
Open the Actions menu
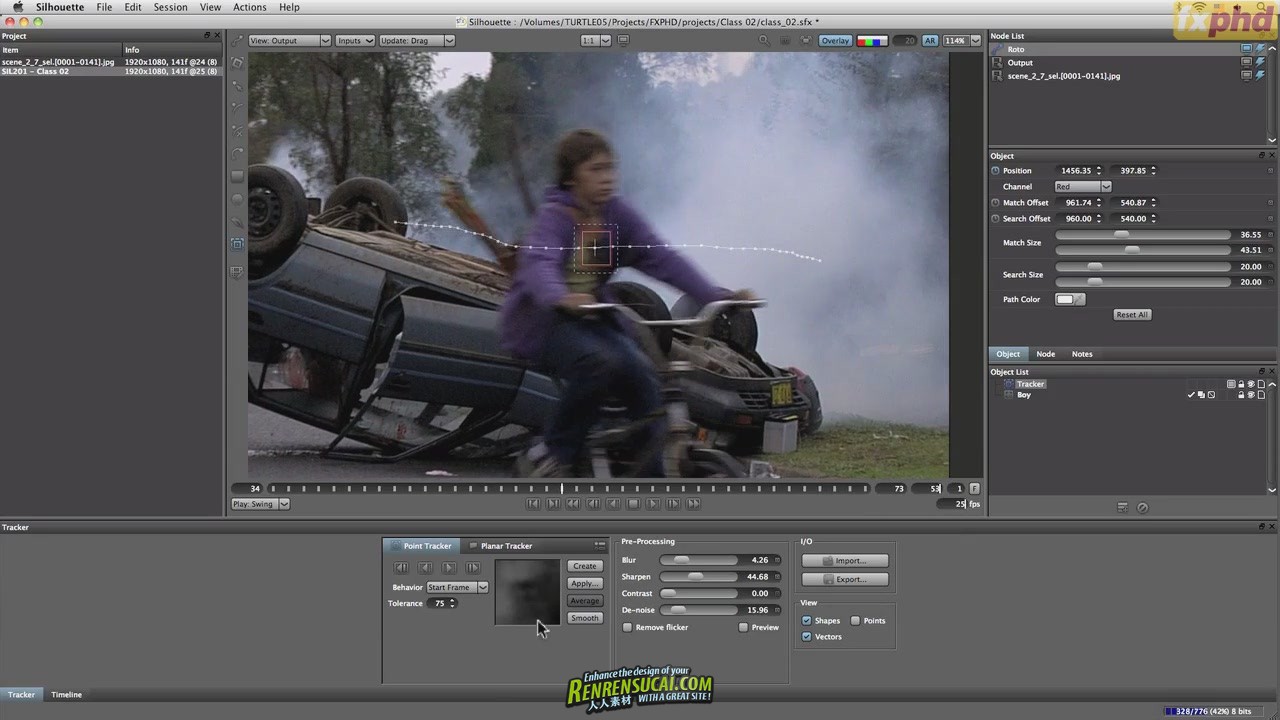[249, 7]
